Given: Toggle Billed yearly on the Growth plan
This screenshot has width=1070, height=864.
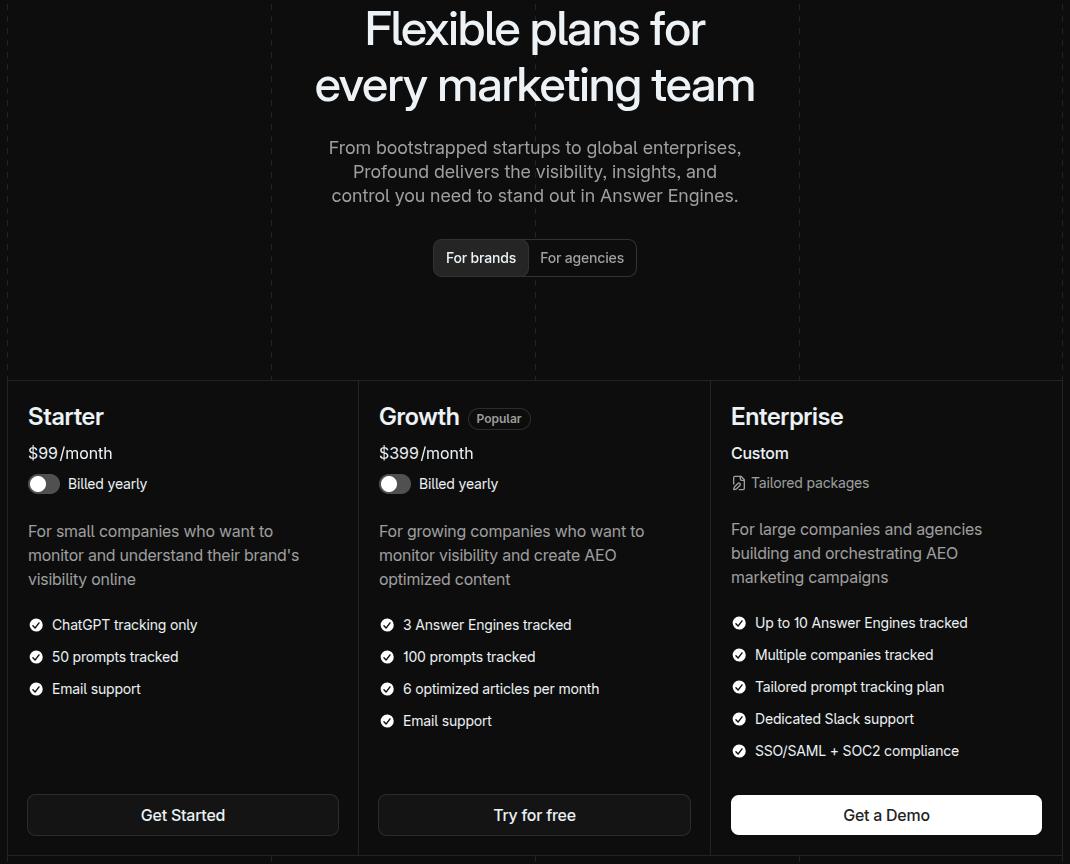Looking at the screenshot, I should tap(395, 484).
